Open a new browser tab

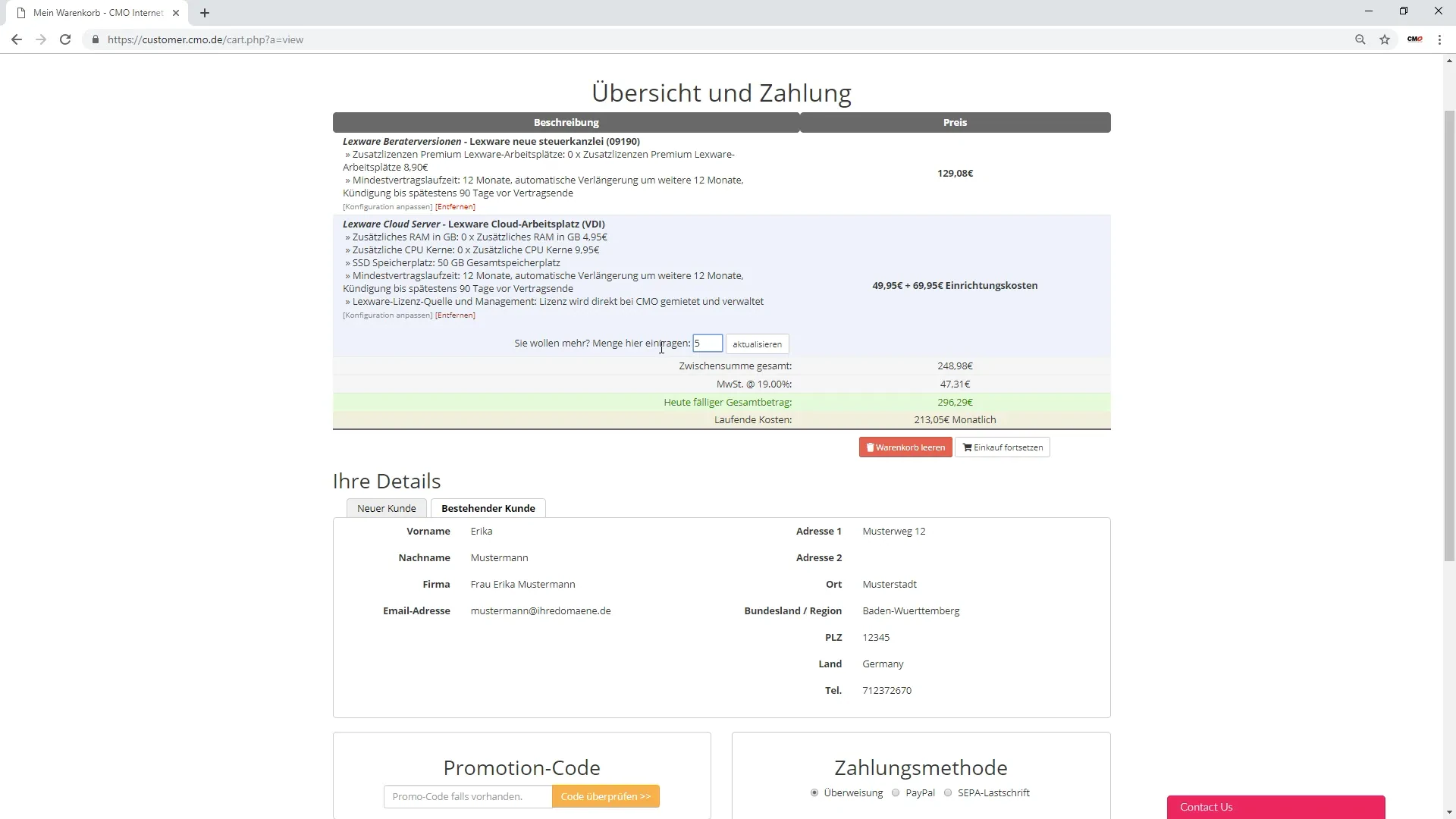(x=205, y=13)
